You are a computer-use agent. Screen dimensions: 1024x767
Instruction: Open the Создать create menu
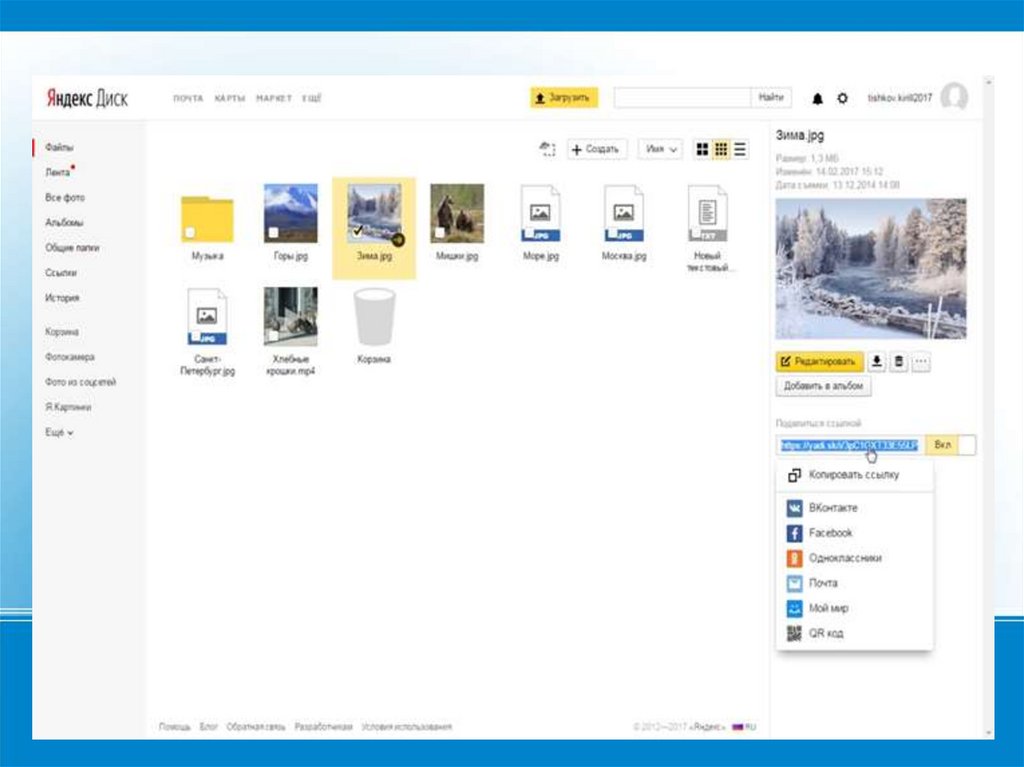click(596, 150)
